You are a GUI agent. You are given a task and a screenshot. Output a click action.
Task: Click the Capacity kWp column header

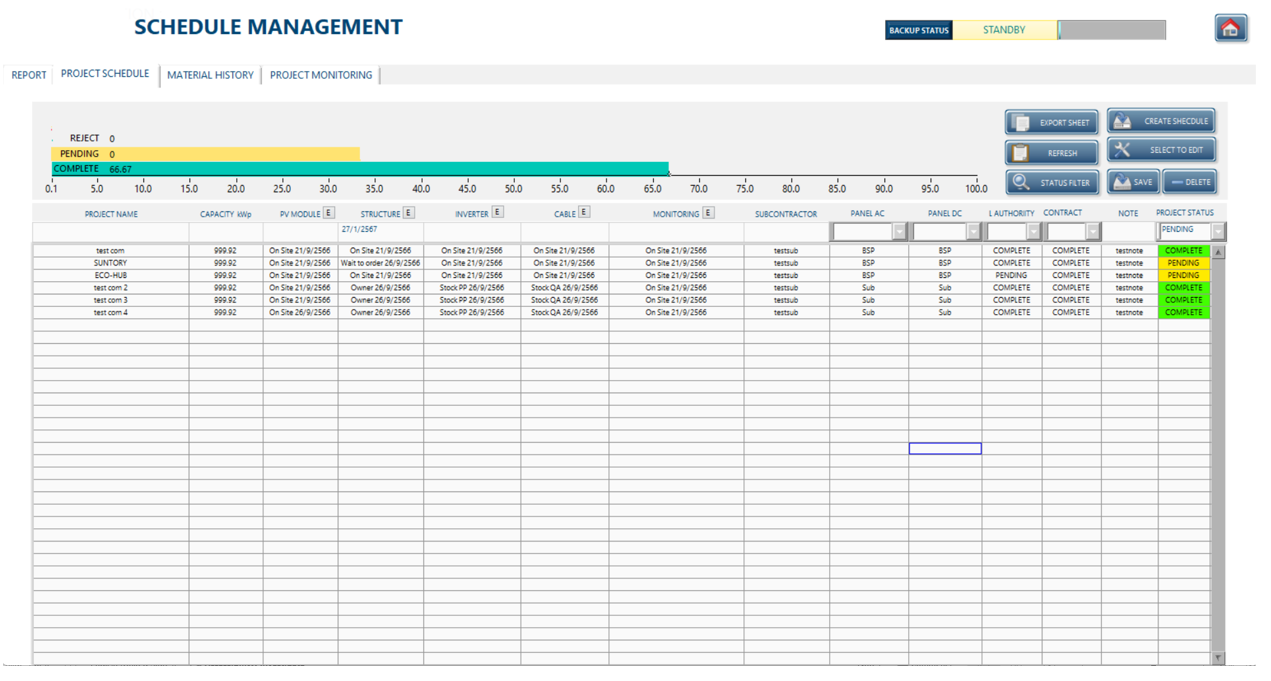(x=226, y=214)
